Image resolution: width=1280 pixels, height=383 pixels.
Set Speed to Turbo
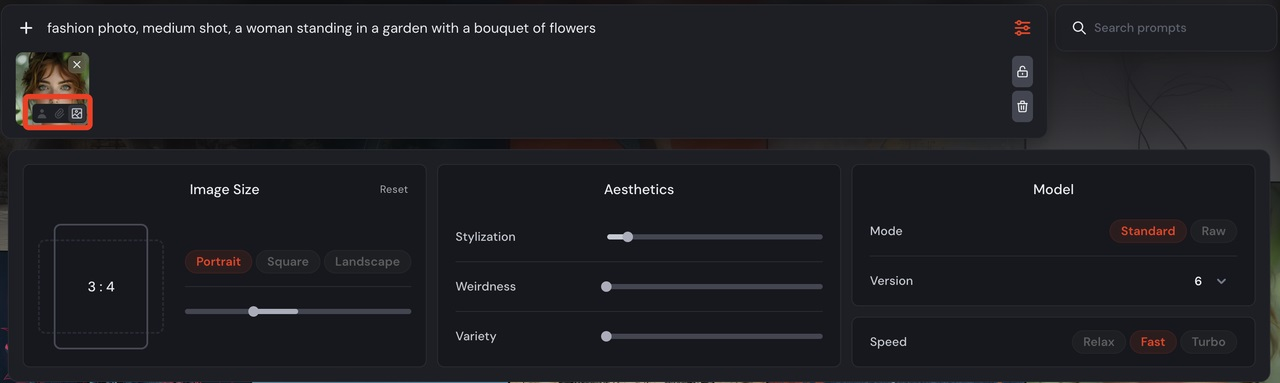[1208, 342]
